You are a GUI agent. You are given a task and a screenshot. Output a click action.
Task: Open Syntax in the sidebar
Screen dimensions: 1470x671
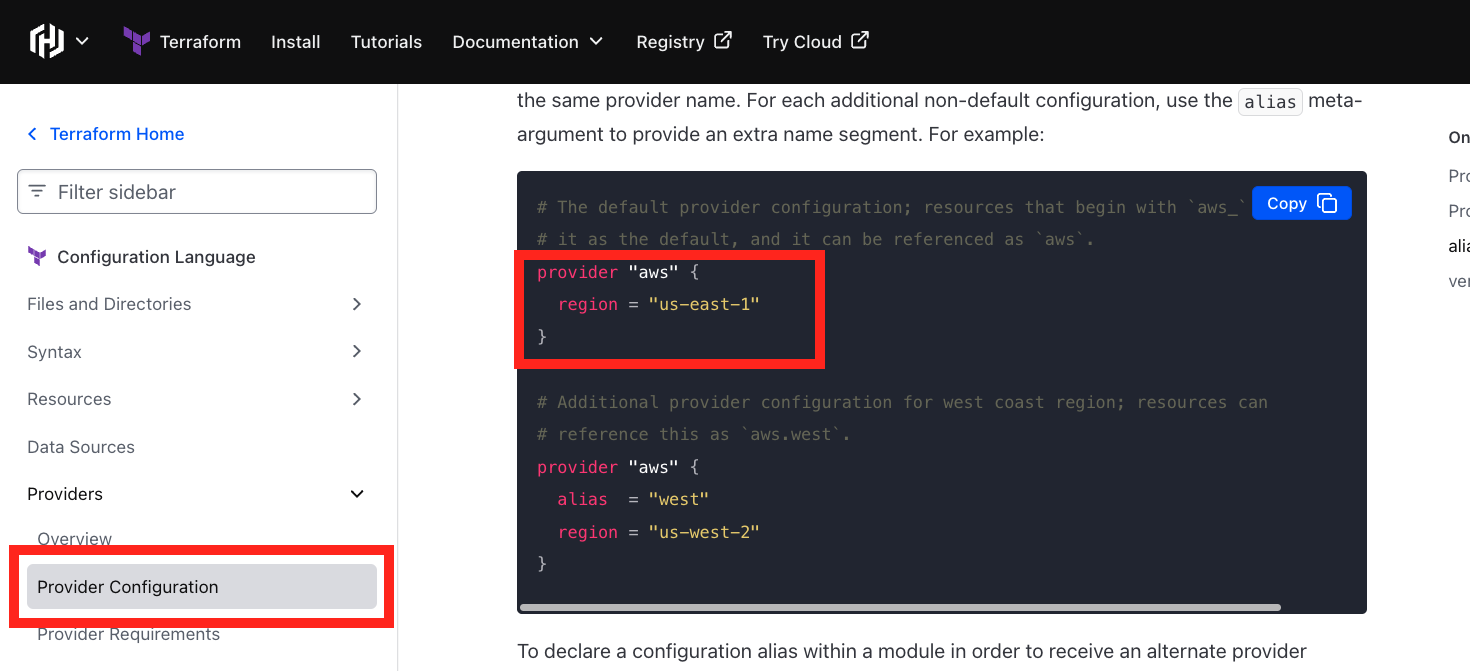[54, 352]
